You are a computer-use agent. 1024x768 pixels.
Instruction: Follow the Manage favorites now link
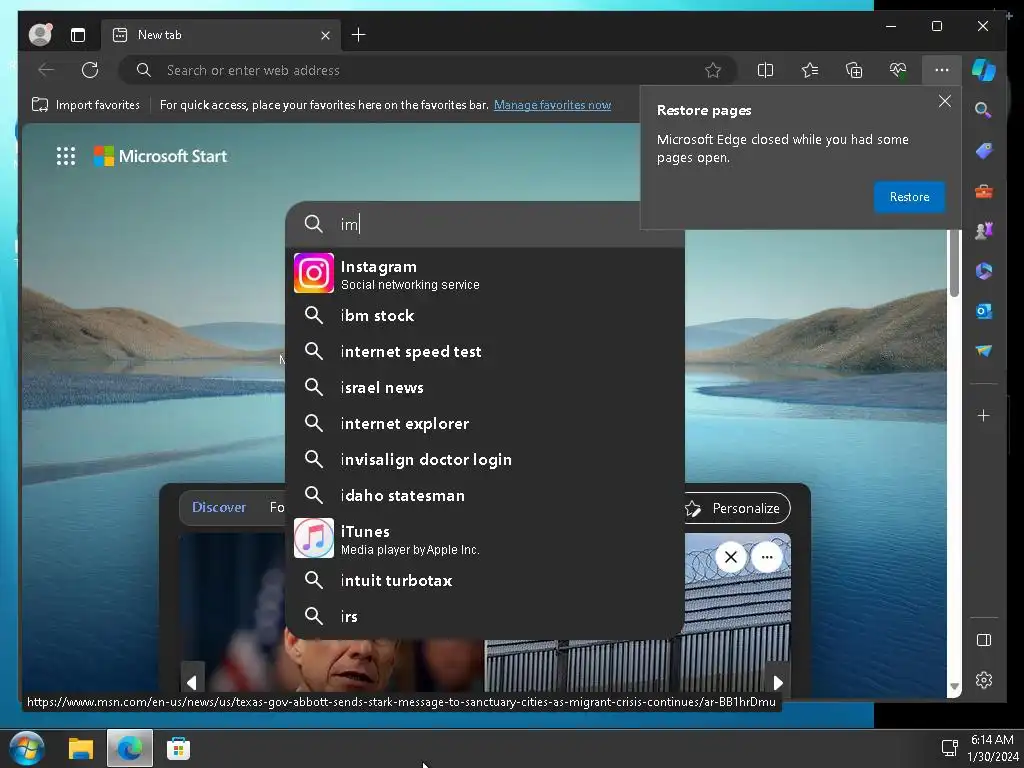pyautogui.click(x=552, y=104)
